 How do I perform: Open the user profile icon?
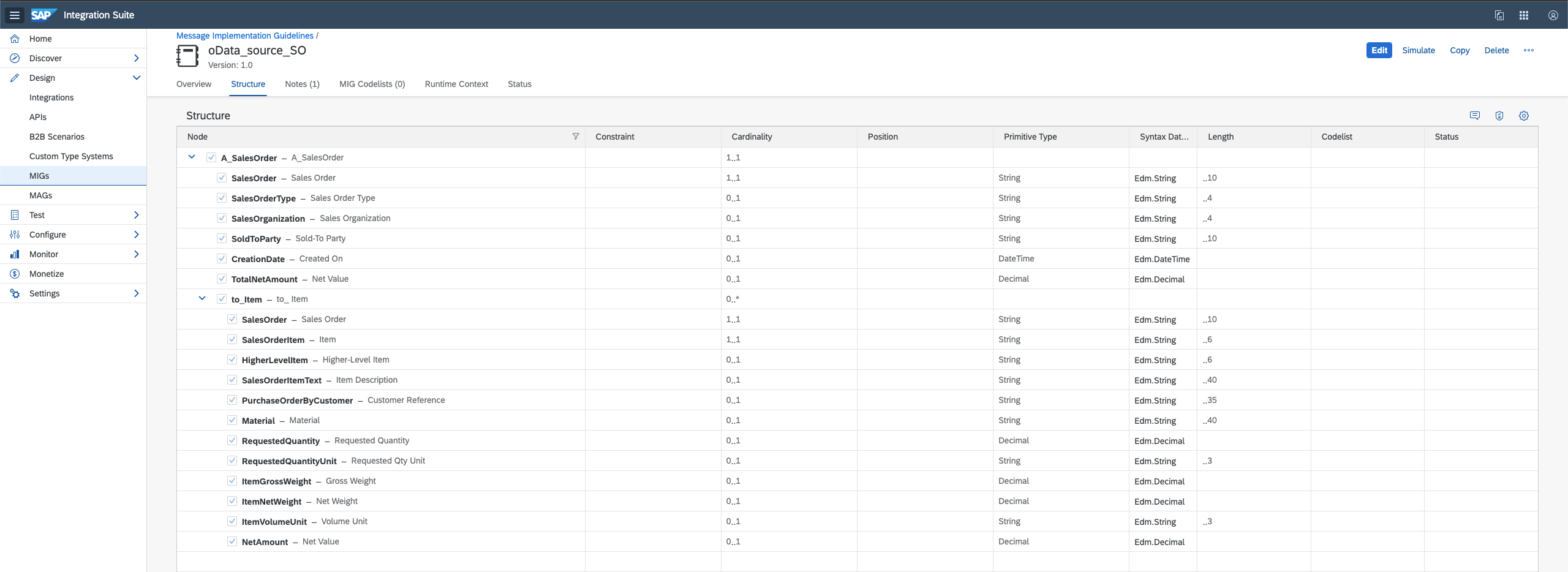pyautogui.click(x=1553, y=15)
